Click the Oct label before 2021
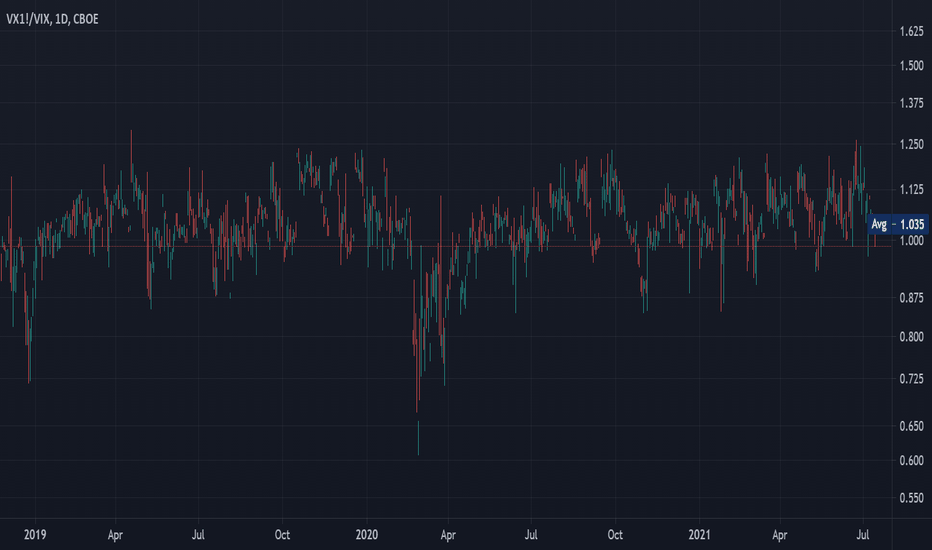The image size is (932, 550). (x=615, y=535)
